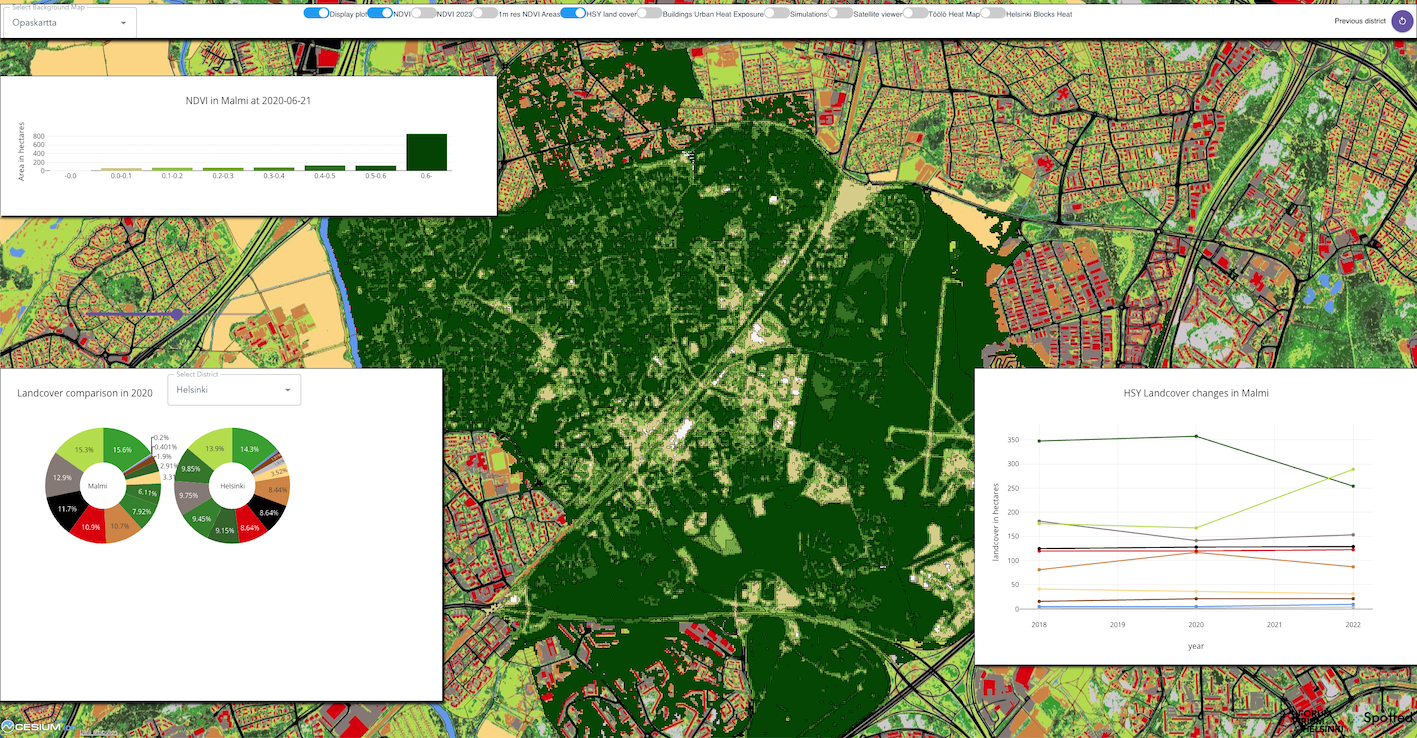Image resolution: width=1417 pixels, height=738 pixels.
Task: Enable the Helsinki Blocks Heat switch
Action: pyautogui.click(x=993, y=14)
